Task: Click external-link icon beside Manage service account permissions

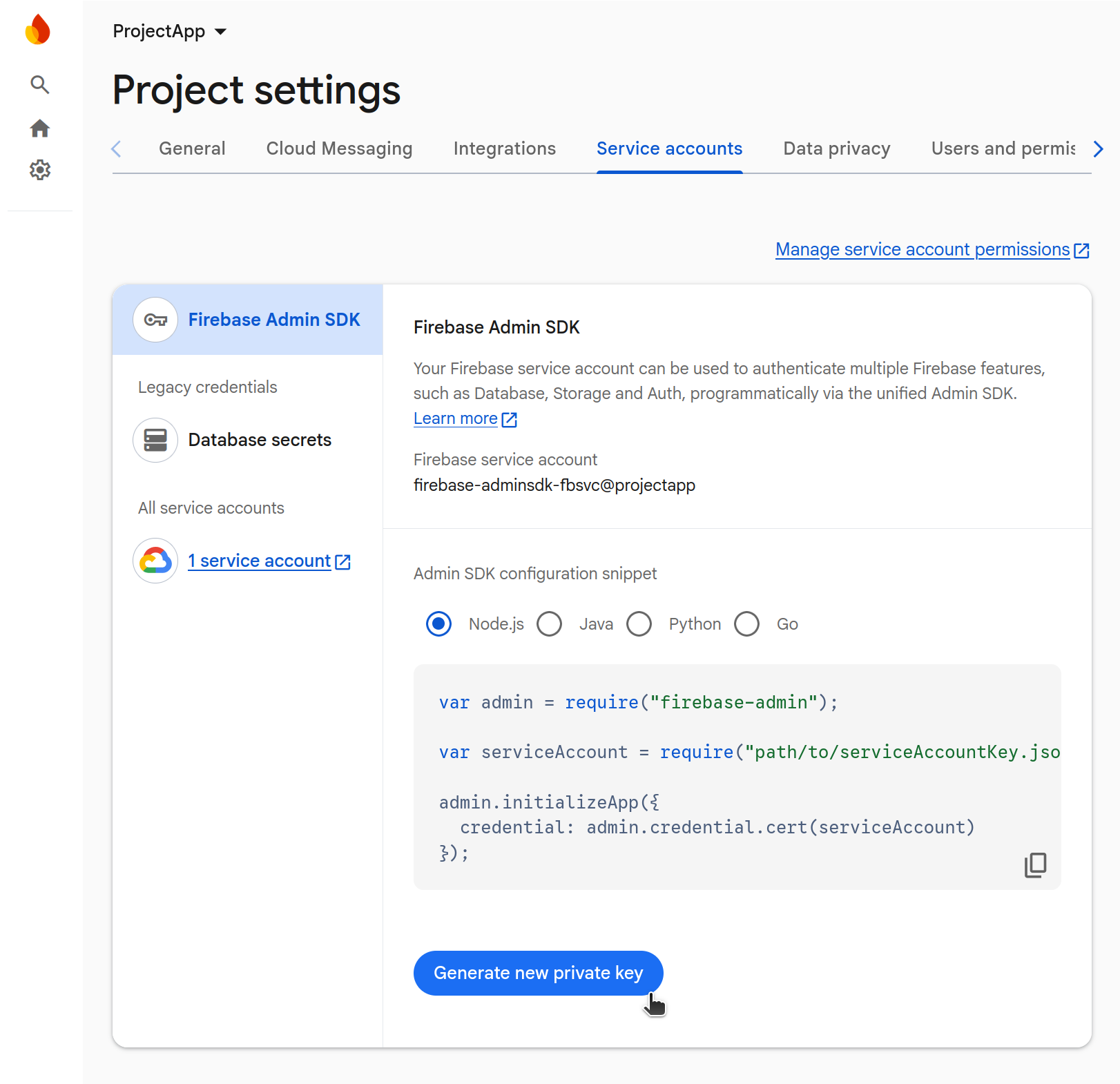Action: pos(1081,251)
